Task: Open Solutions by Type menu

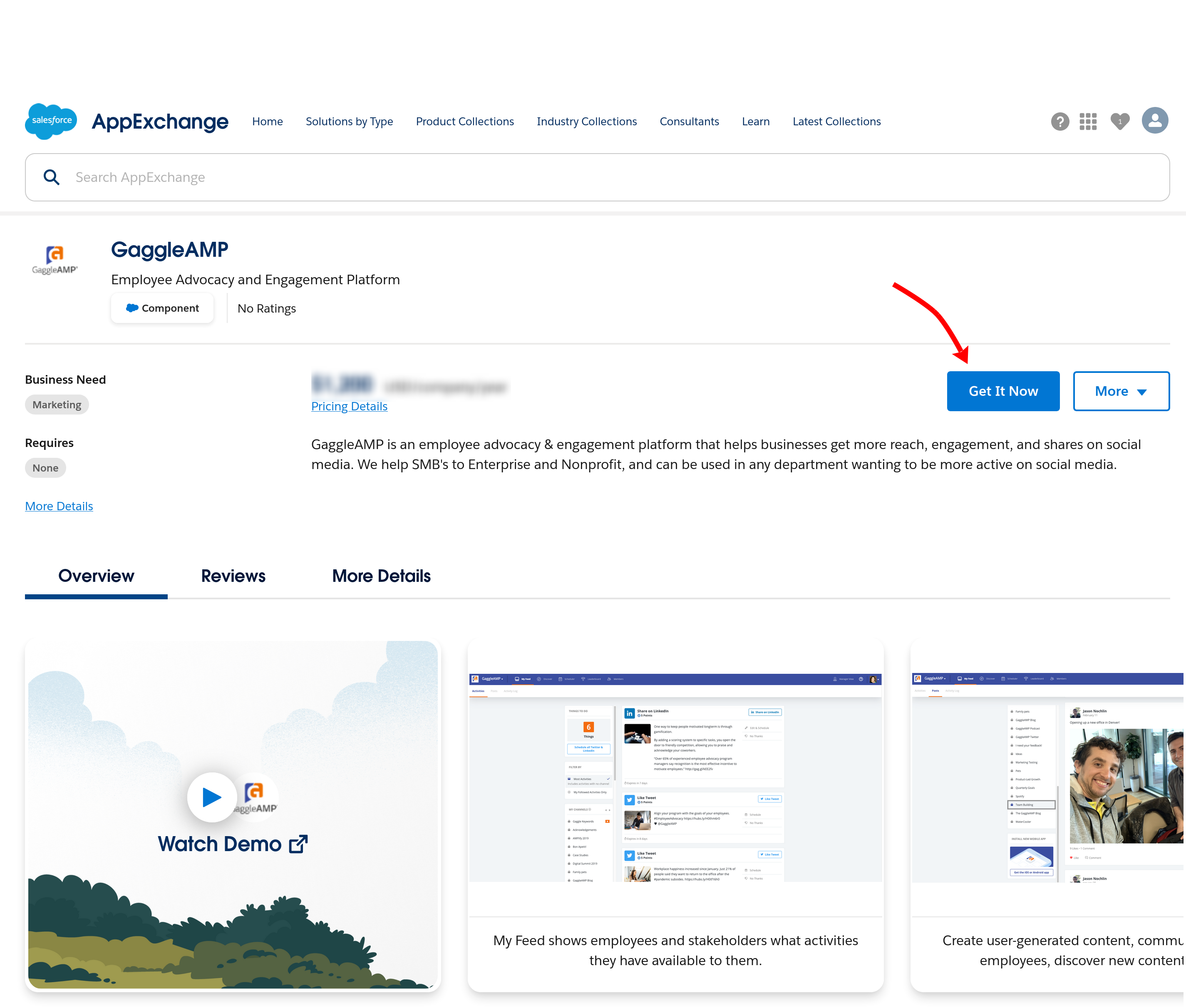Action: click(x=349, y=122)
